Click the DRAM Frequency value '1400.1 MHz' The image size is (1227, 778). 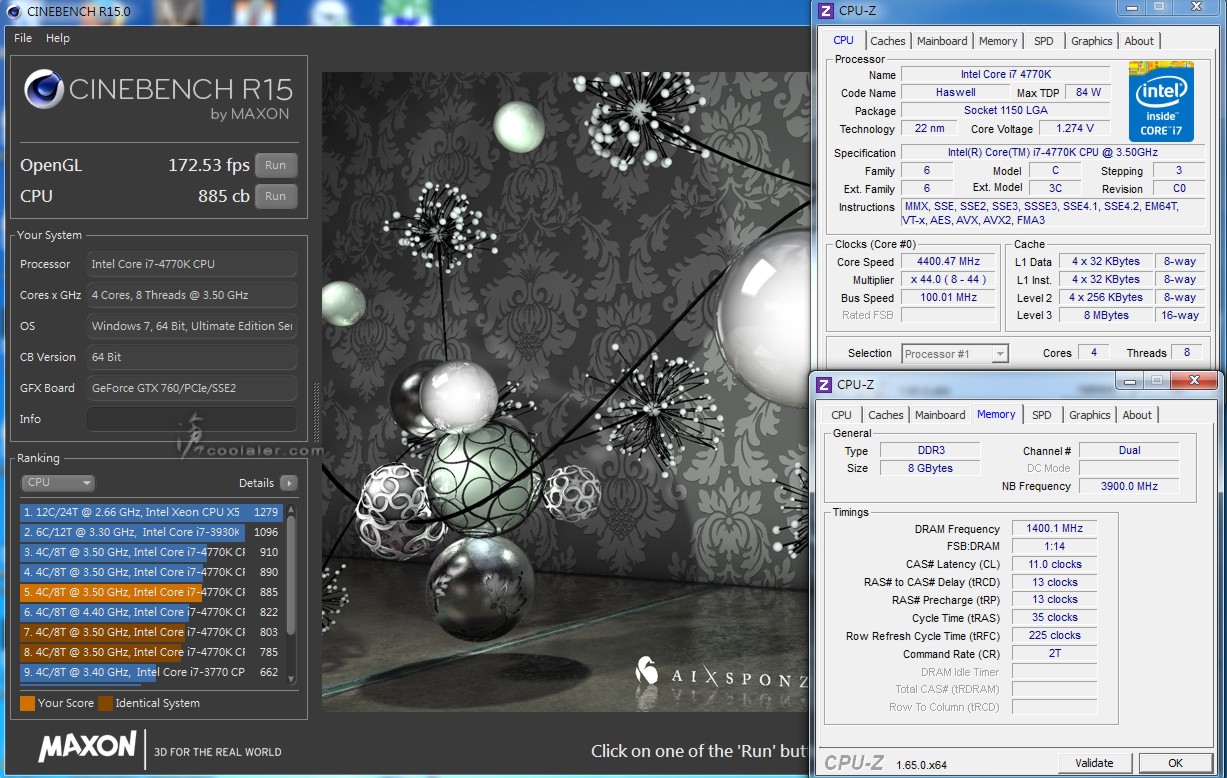point(1054,529)
